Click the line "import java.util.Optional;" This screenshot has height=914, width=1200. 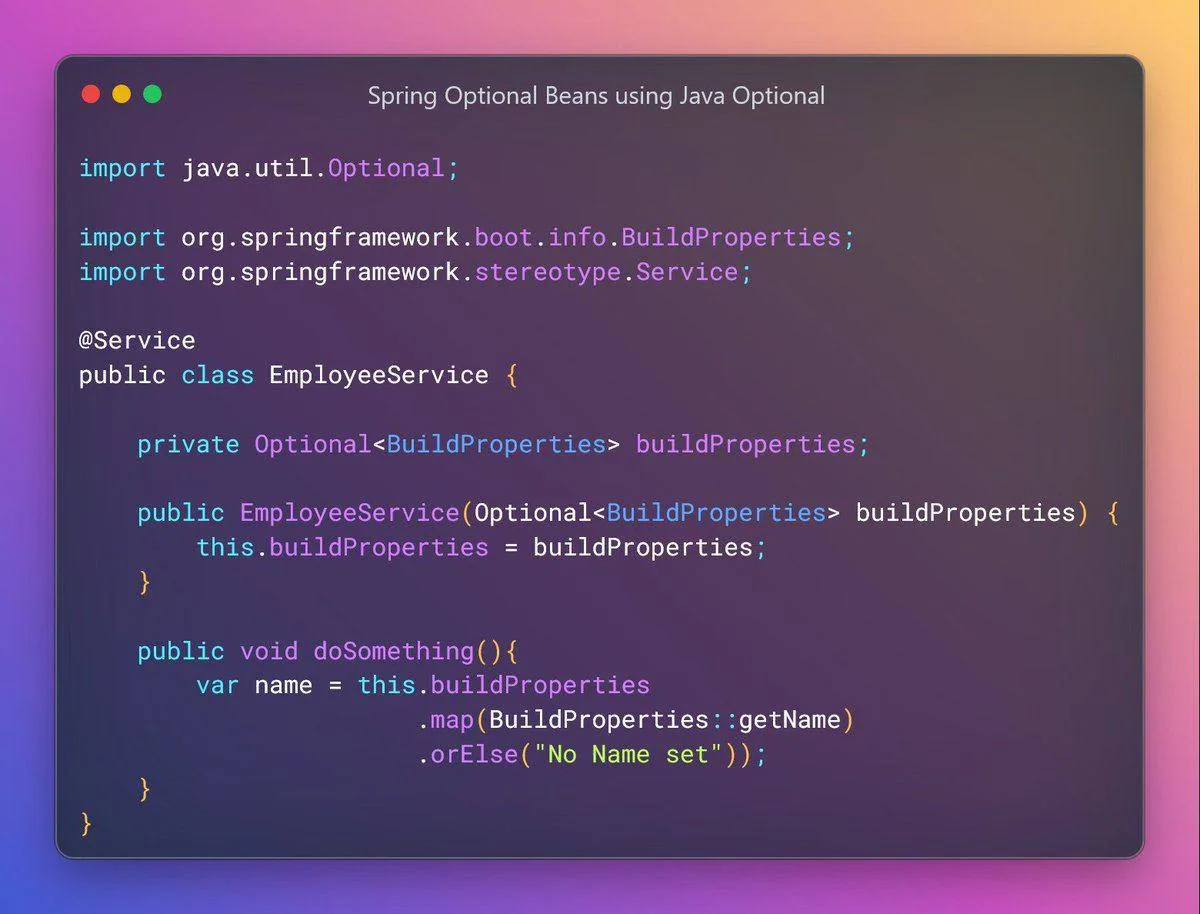point(269,168)
